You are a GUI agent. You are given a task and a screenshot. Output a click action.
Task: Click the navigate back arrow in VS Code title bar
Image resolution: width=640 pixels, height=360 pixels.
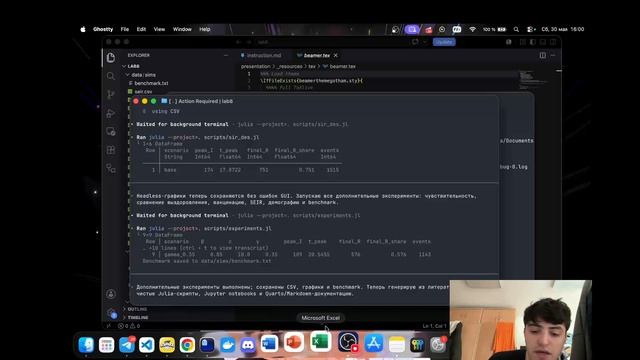(x=239, y=42)
